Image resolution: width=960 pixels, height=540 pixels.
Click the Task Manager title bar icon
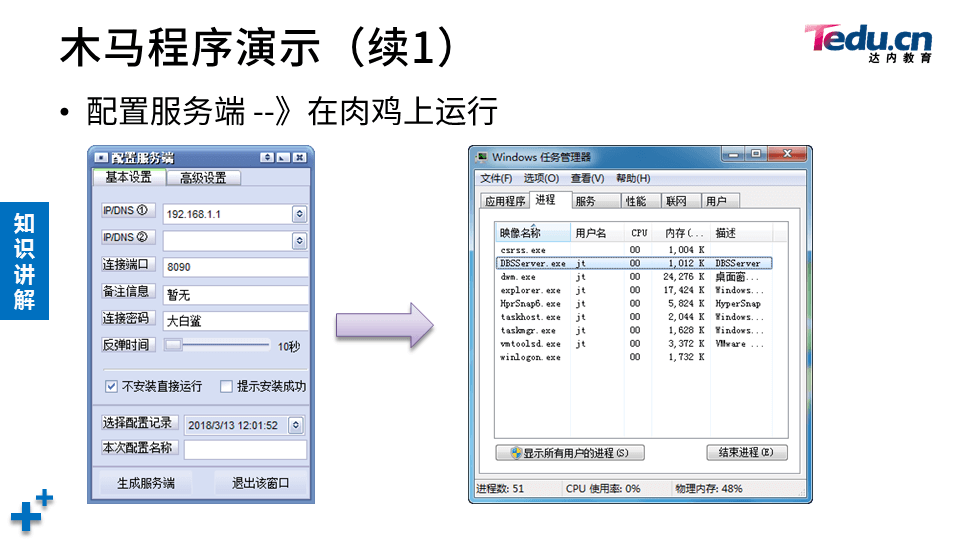pyautogui.click(x=482, y=157)
